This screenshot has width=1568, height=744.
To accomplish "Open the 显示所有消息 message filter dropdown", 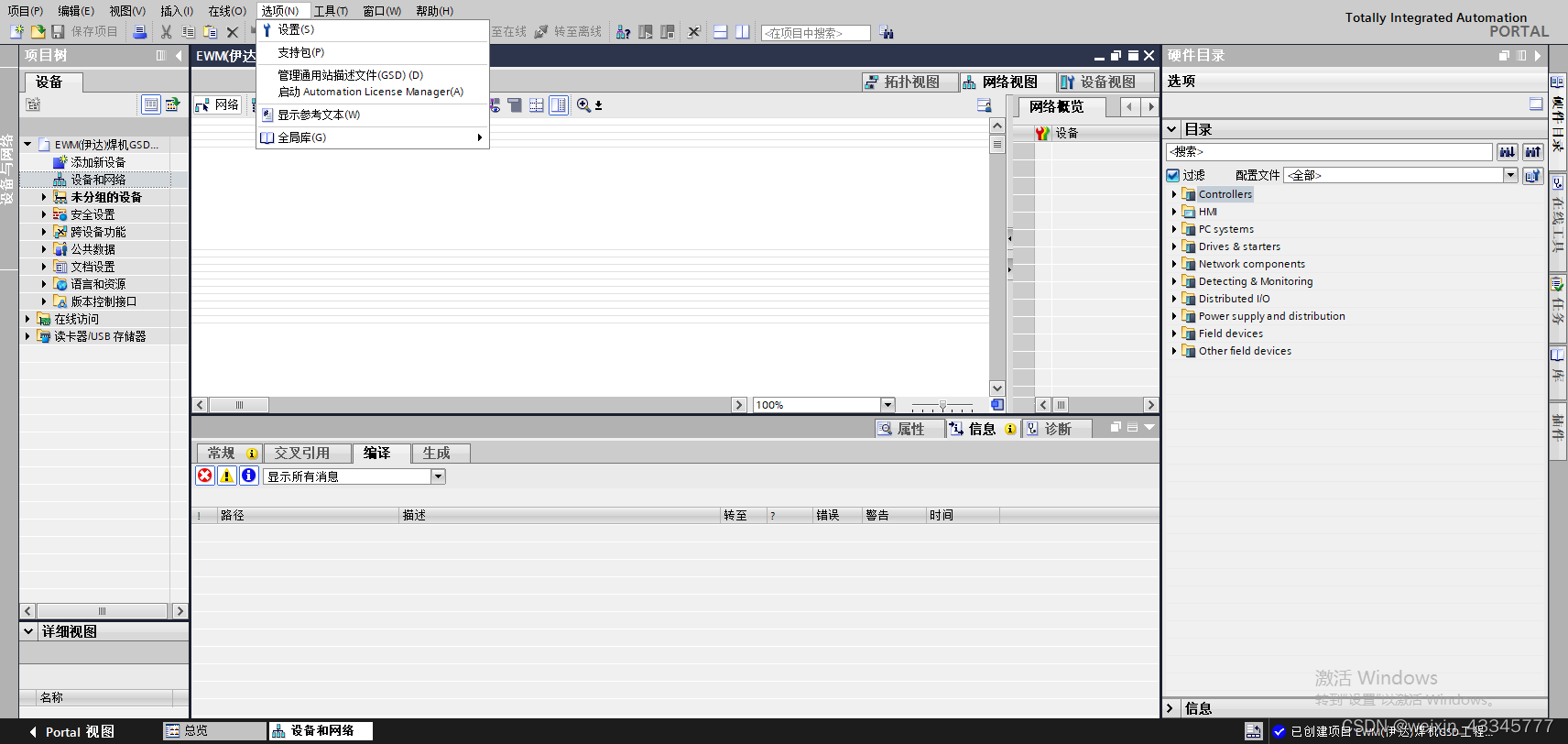I will click(438, 476).
